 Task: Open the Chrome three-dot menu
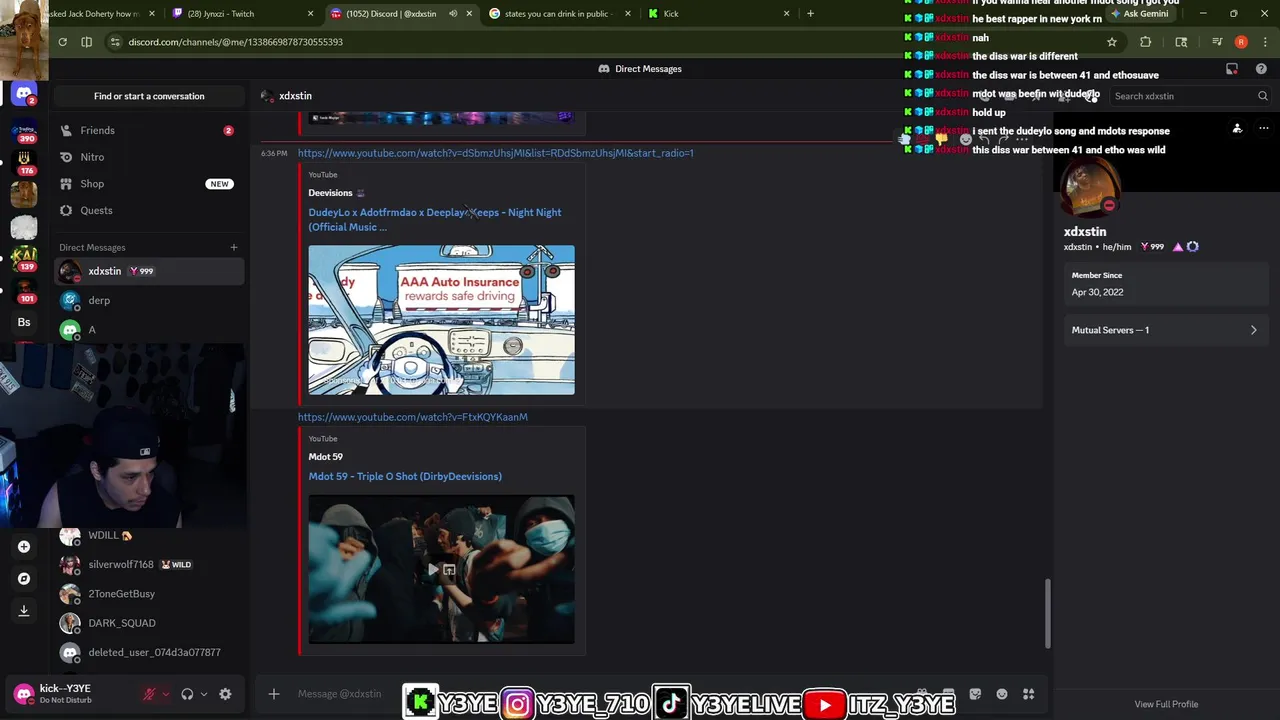[1264, 42]
